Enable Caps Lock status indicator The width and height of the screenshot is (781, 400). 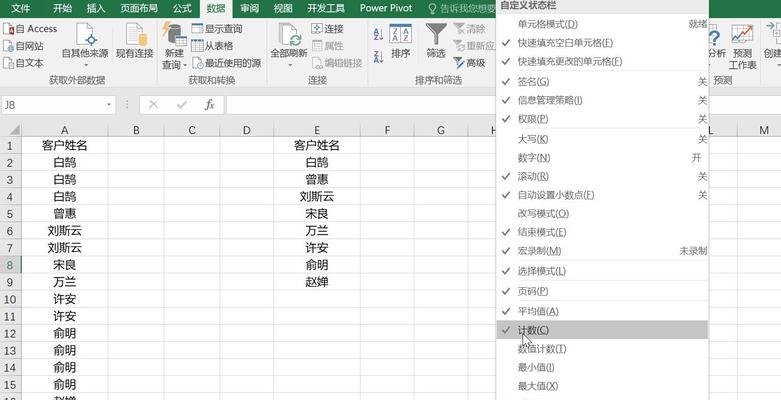tap(602, 139)
